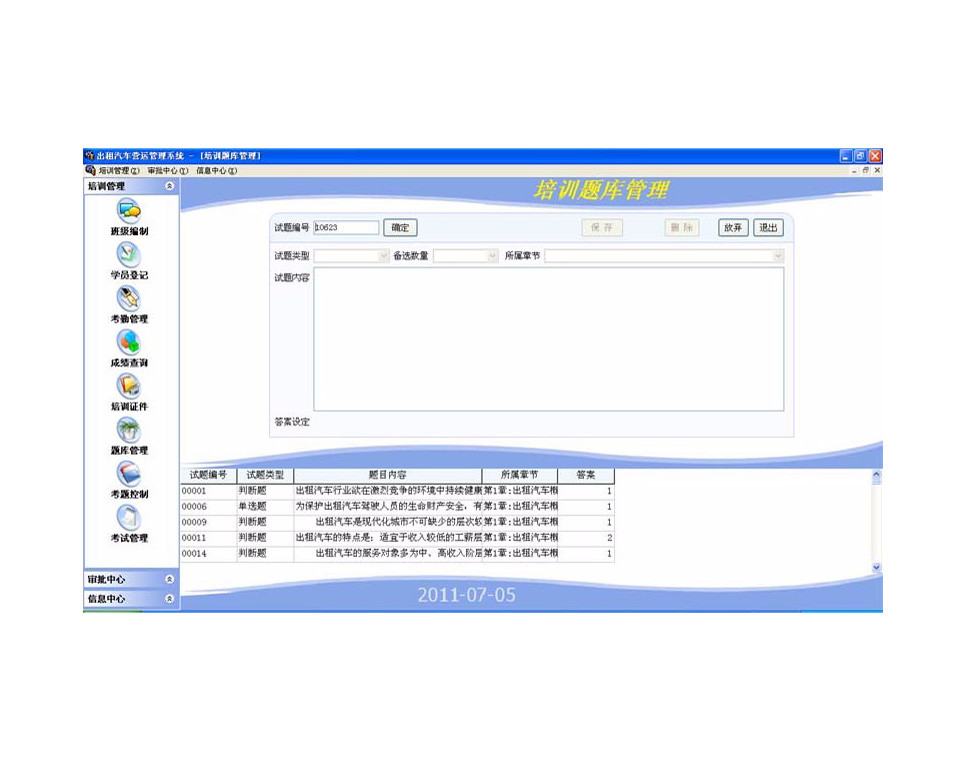Click the down arrow of table scrollbar

(x=877, y=567)
